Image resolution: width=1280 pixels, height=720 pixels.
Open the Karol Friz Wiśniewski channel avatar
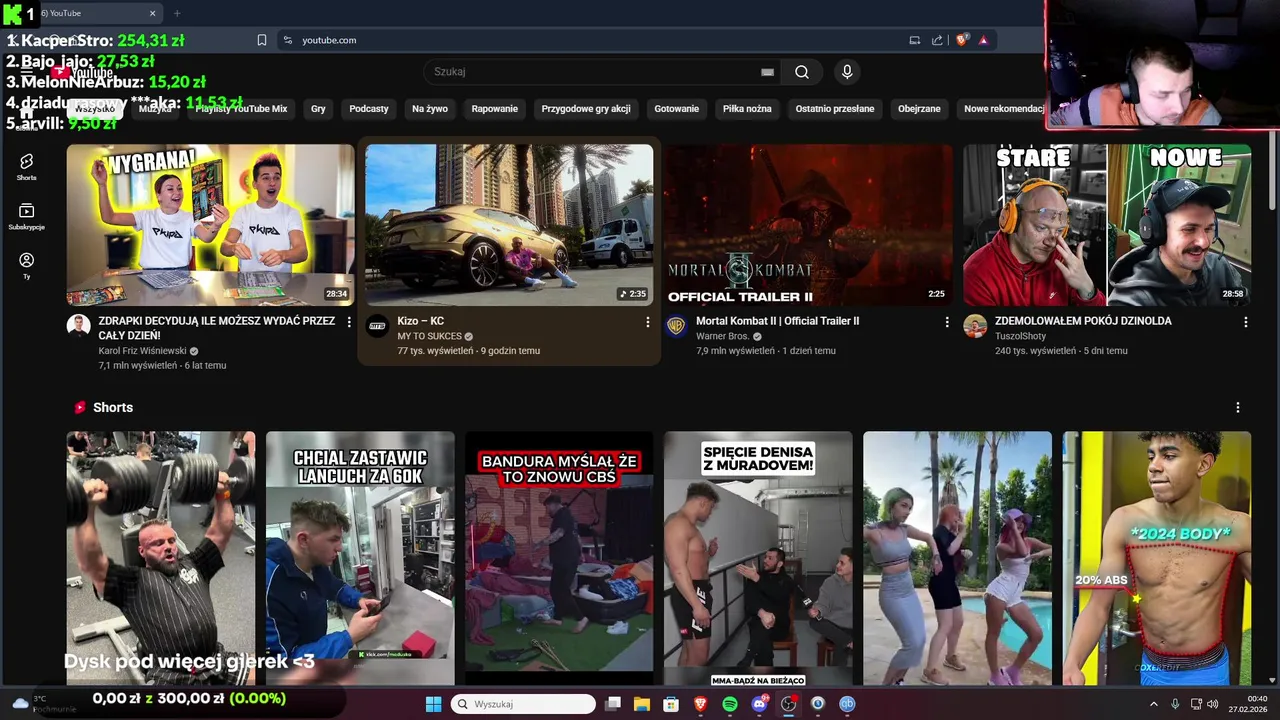pyautogui.click(x=78, y=326)
